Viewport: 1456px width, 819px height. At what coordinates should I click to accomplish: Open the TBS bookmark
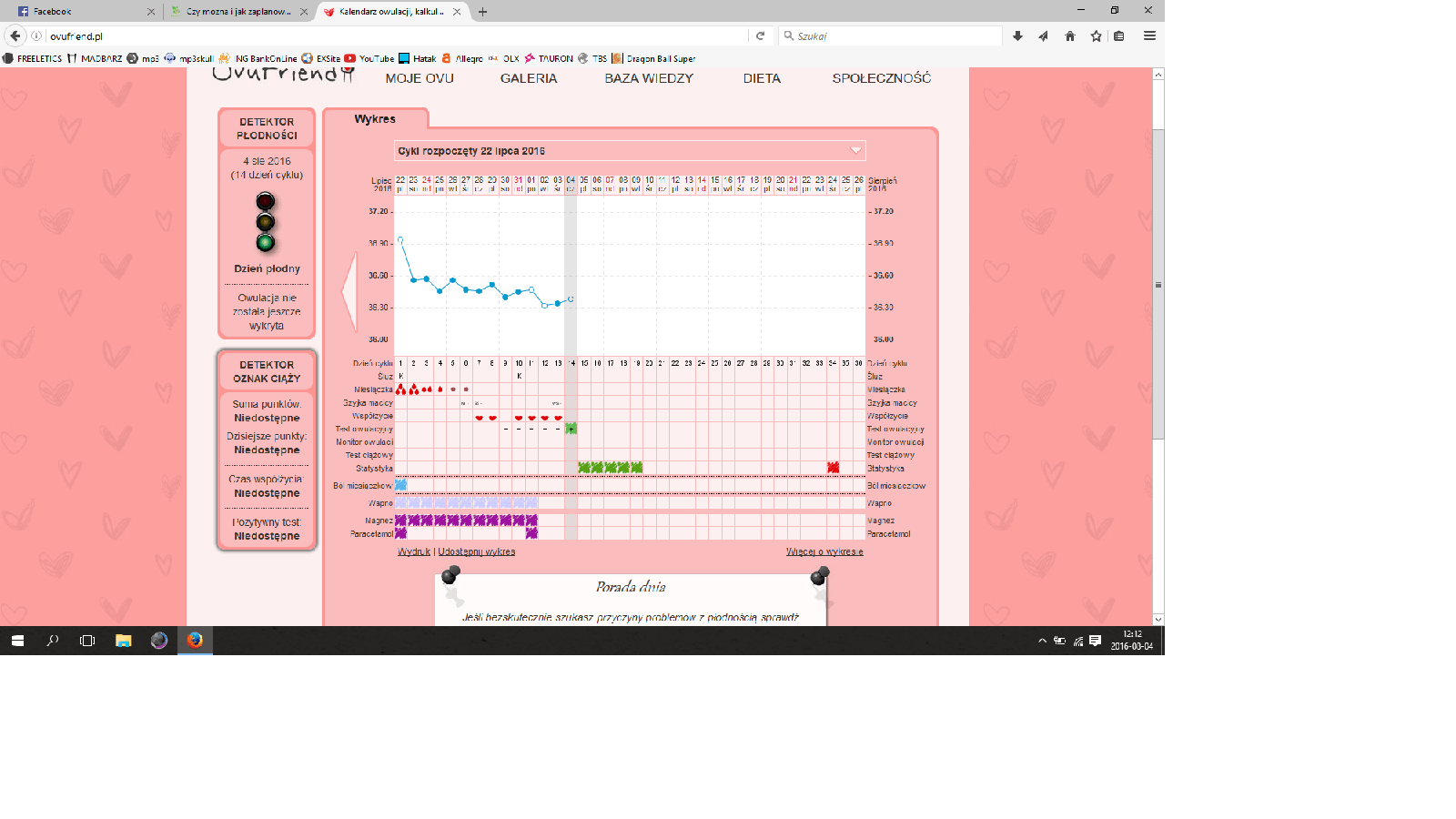click(x=592, y=58)
